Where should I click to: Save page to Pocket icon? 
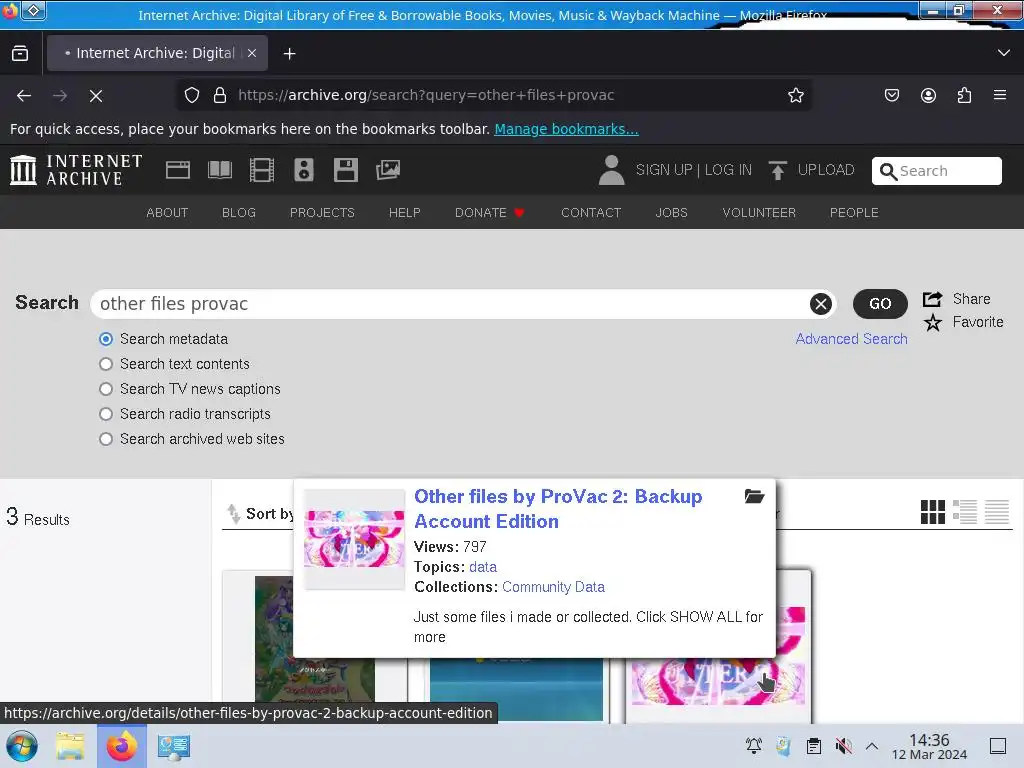(891, 95)
